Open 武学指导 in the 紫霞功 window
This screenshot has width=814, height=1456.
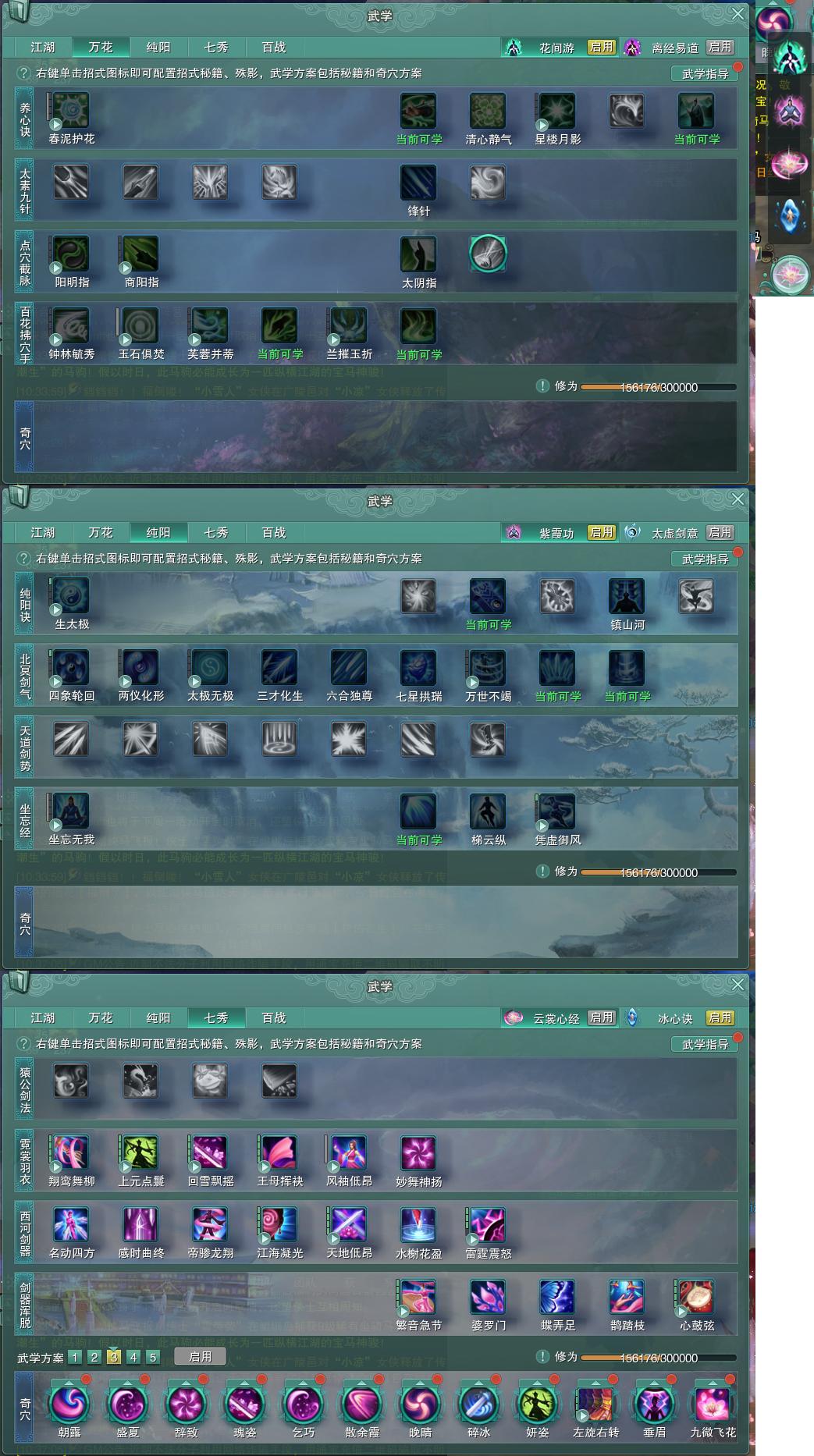(705, 559)
